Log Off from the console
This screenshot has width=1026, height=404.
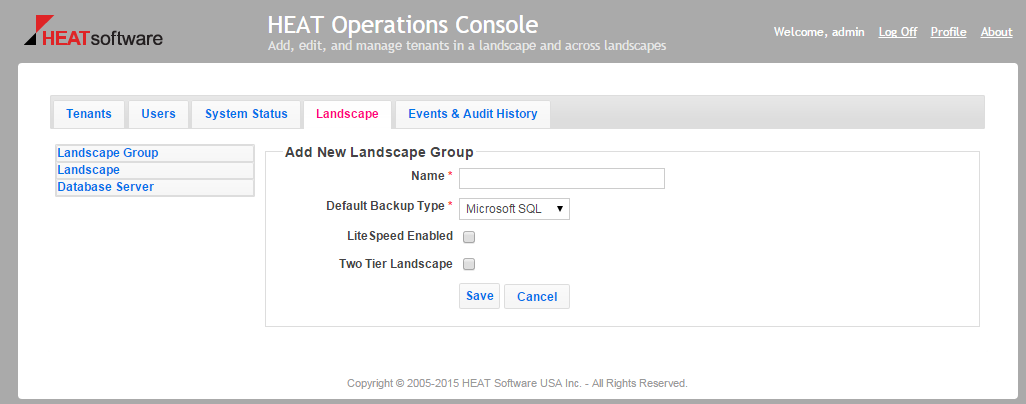point(898,32)
